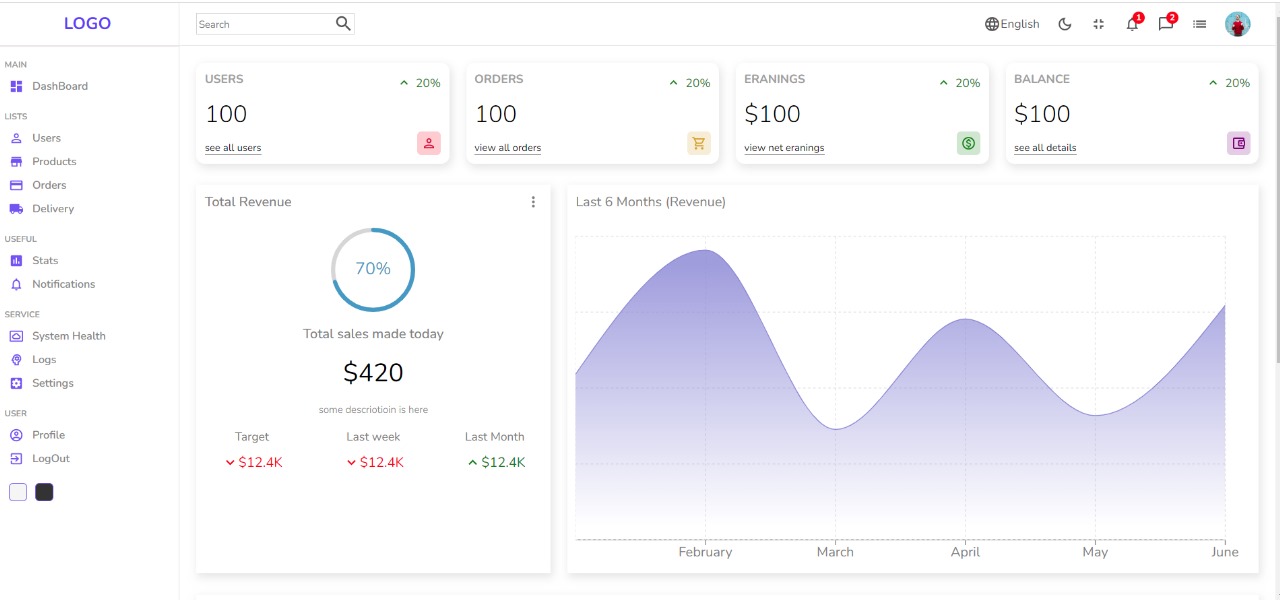Viewport: 1280px width, 600px height.
Task: Click the Products store icon in sidebar
Action: [16, 162]
